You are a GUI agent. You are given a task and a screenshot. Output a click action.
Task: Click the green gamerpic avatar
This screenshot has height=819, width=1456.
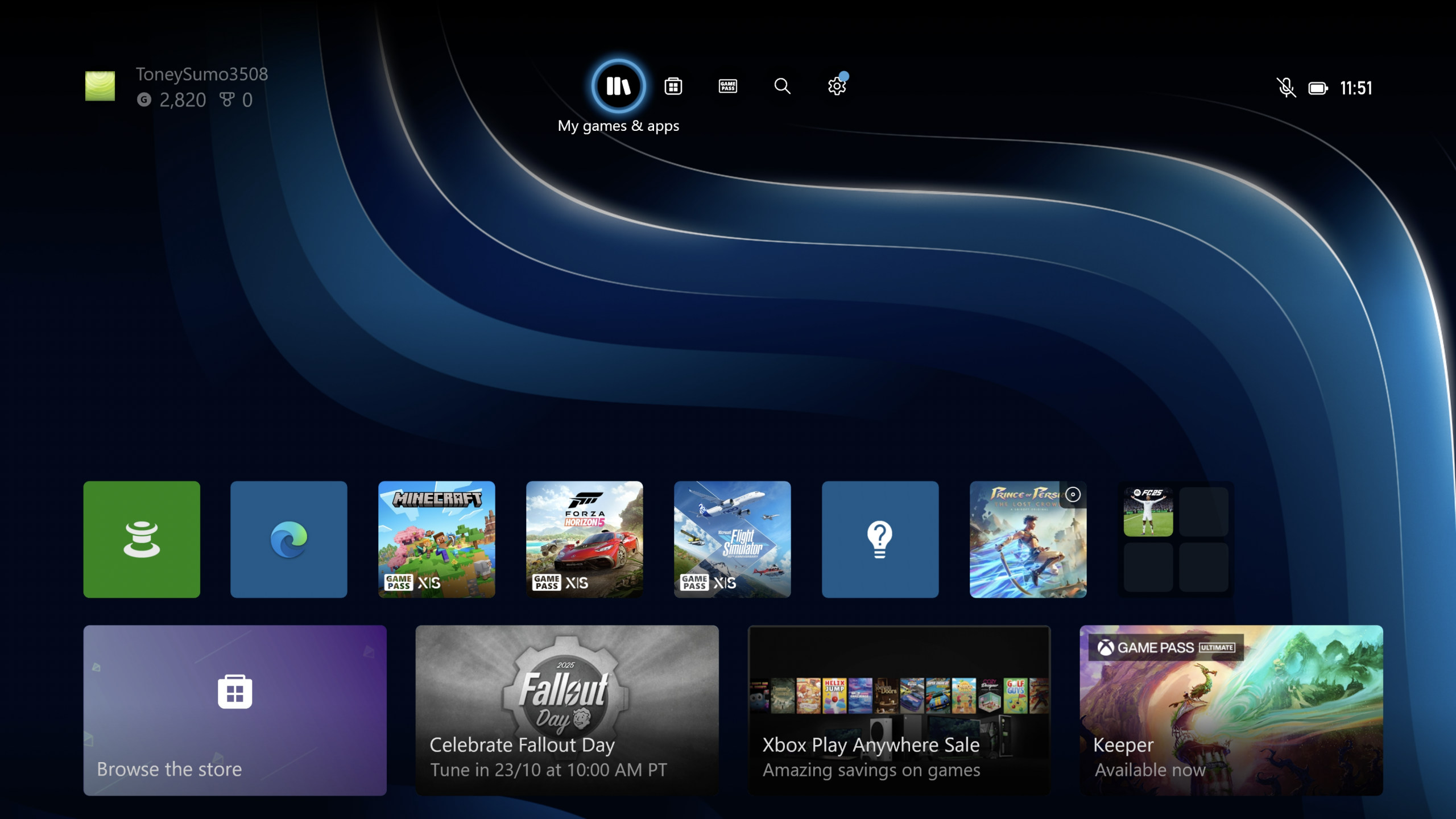(x=100, y=86)
